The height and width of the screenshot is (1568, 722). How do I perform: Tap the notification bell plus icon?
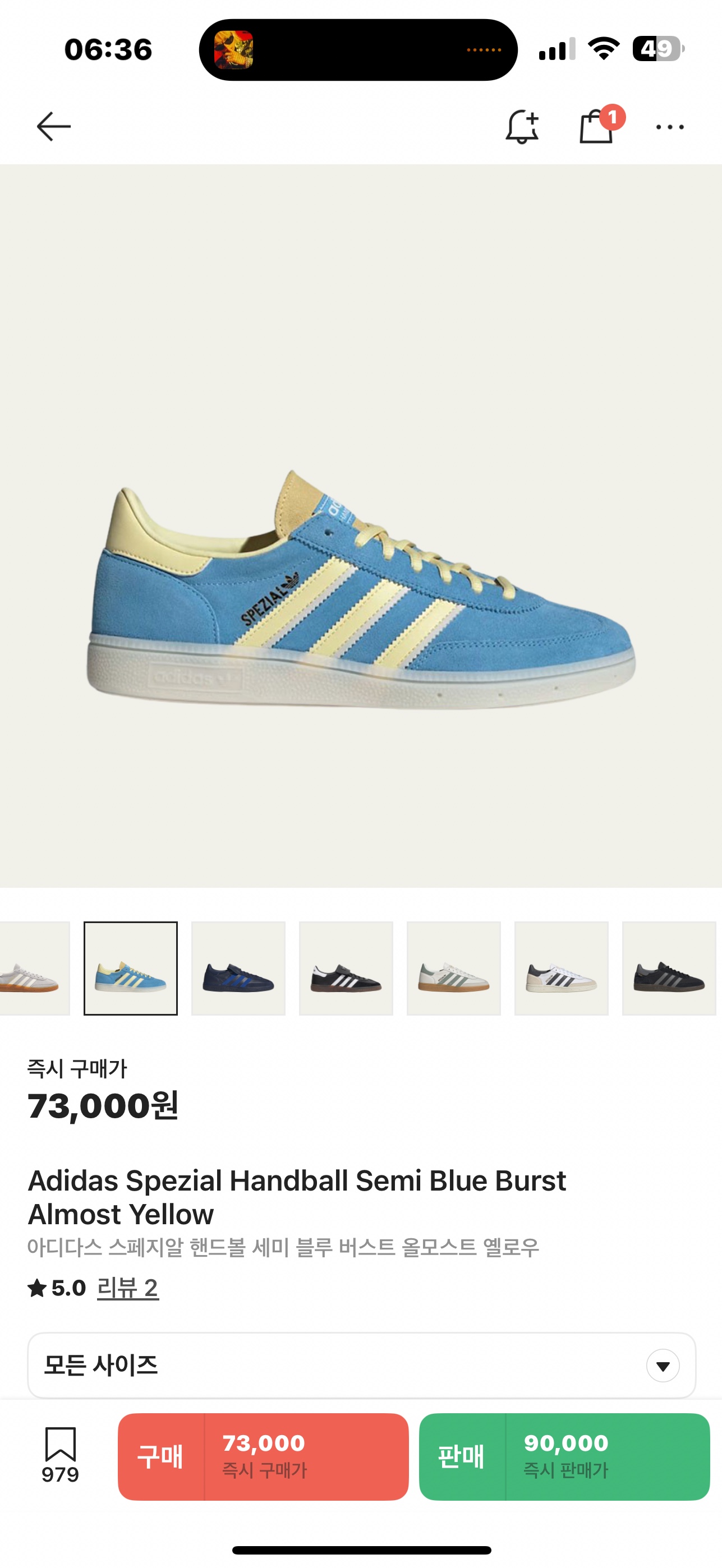522,127
